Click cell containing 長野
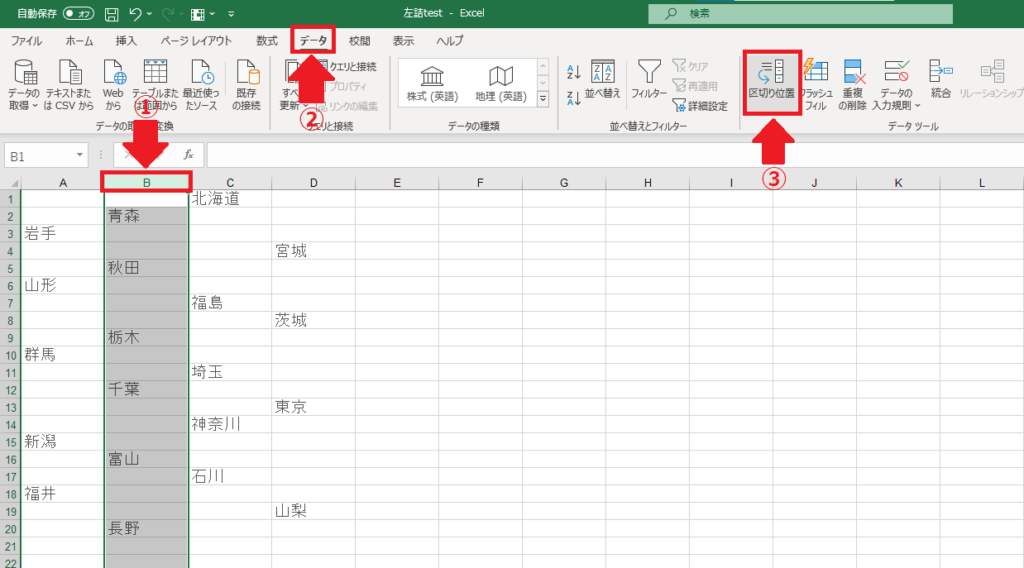 coord(146,529)
